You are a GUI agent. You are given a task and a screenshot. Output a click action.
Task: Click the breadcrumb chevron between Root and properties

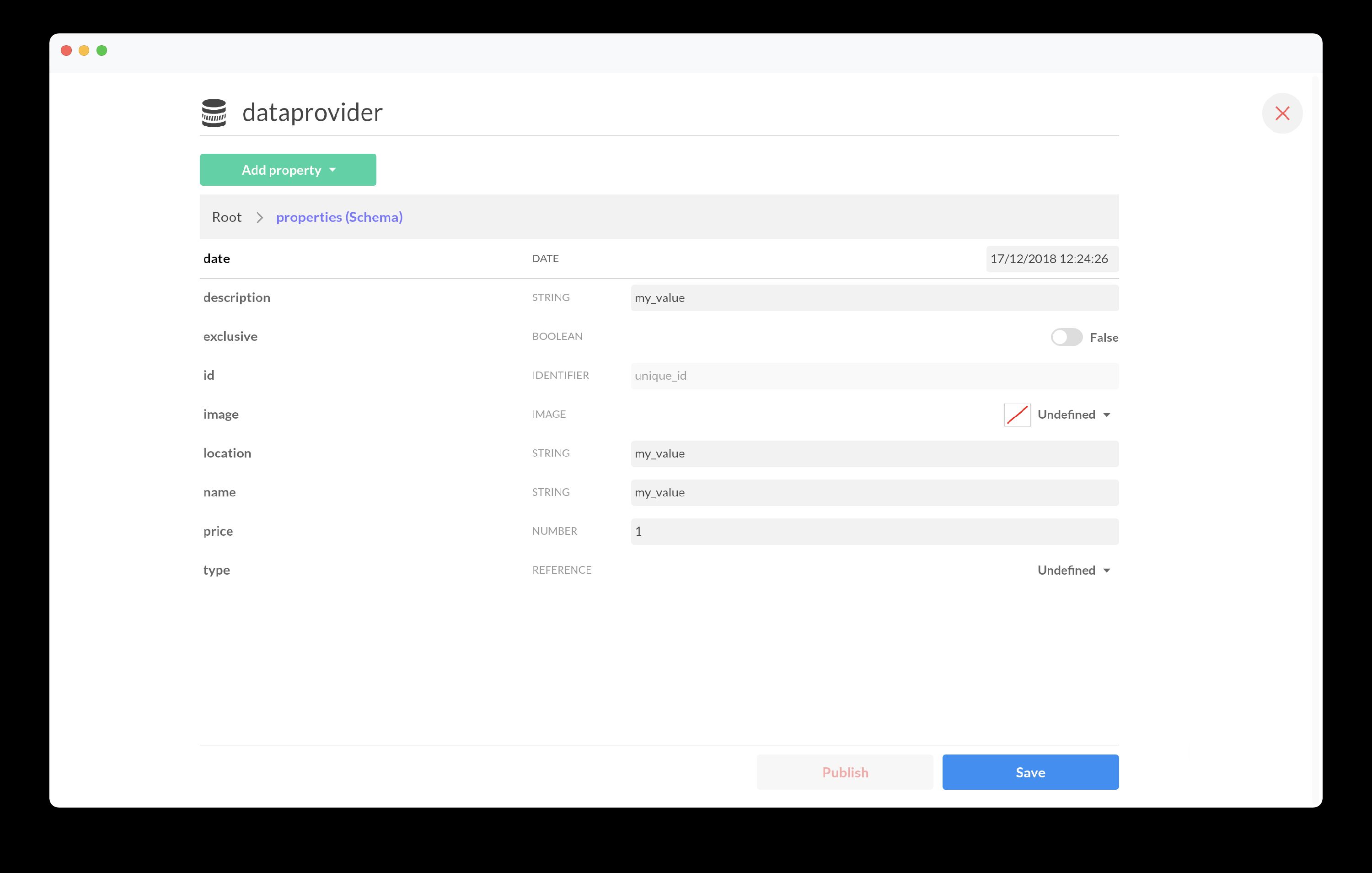[259, 217]
